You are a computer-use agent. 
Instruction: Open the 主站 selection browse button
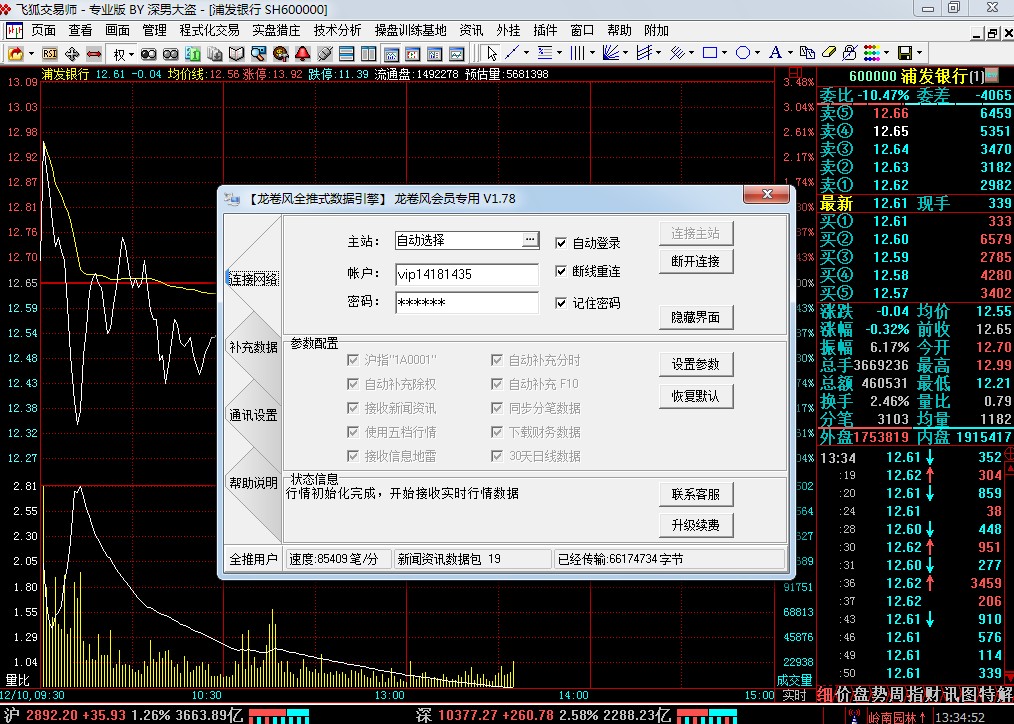(x=530, y=240)
